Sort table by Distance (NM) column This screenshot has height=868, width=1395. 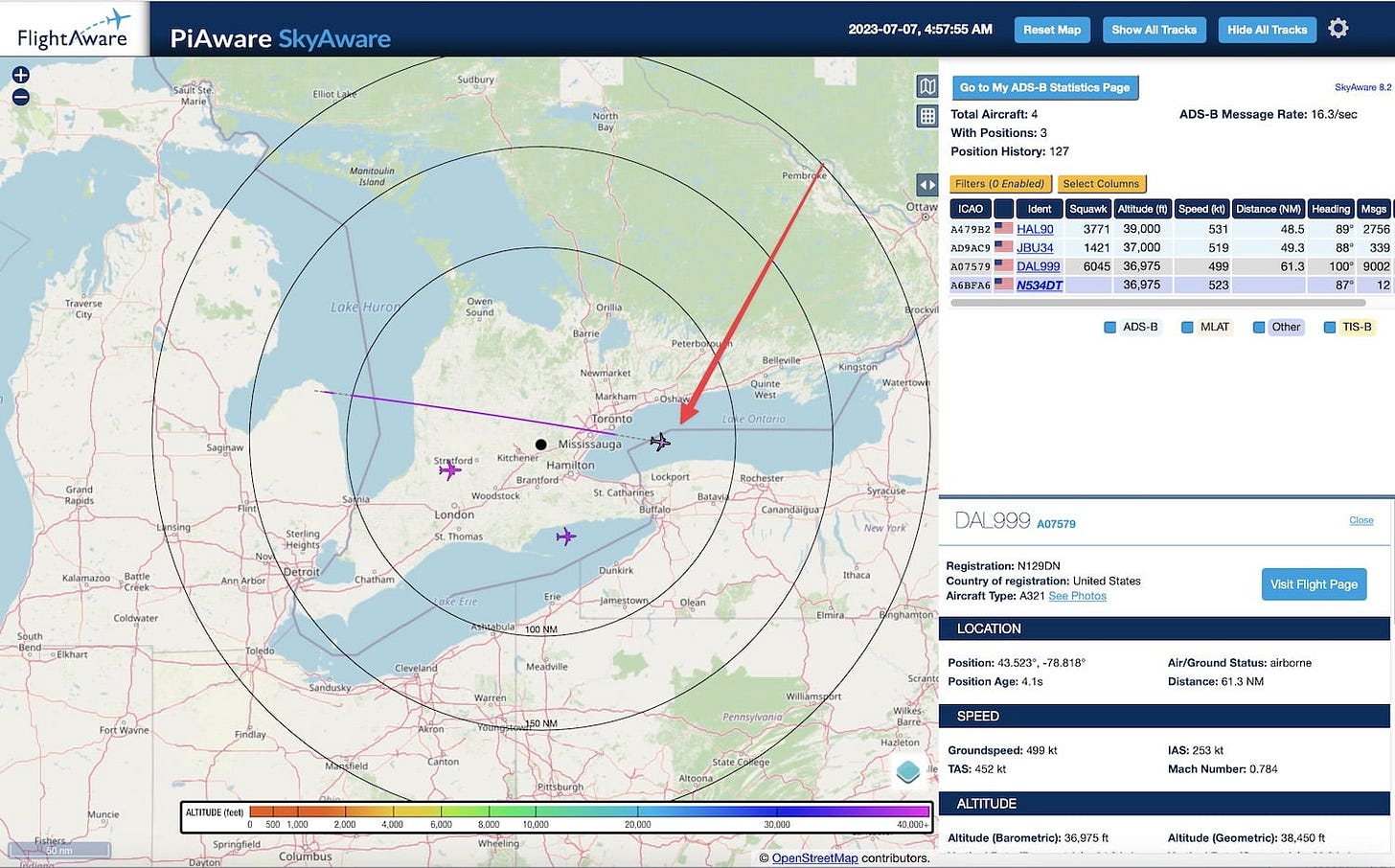1269,209
